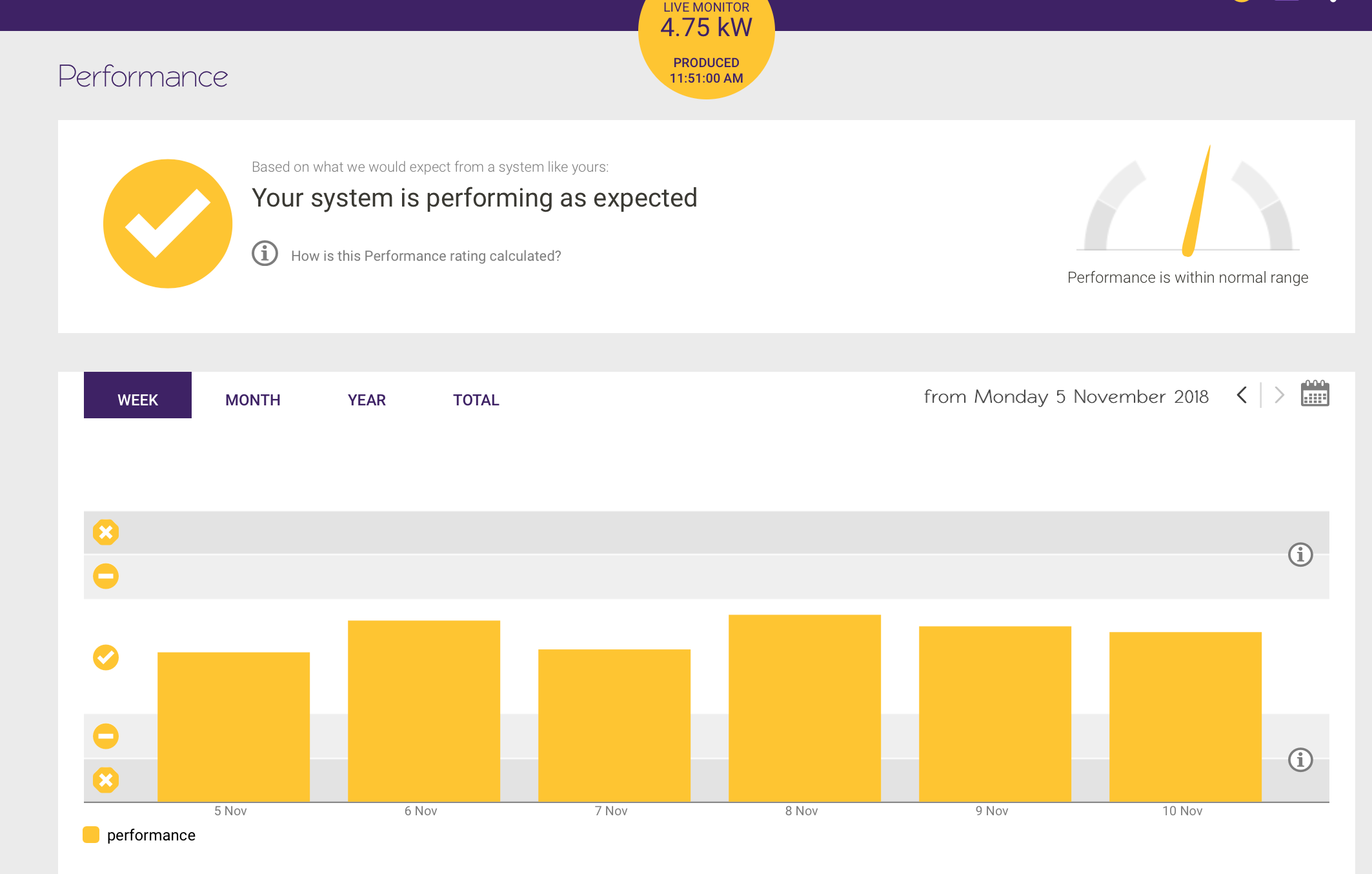Click the lower minus band icon
1372x874 pixels.
pyautogui.click(x=106, y=736)
